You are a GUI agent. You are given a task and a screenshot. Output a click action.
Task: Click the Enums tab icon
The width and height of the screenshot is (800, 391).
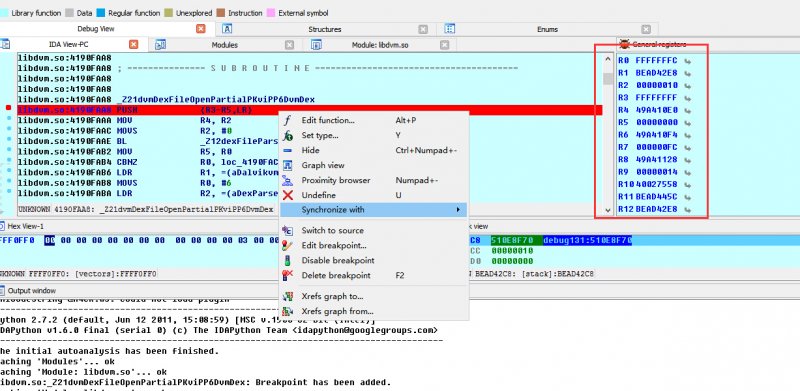449,29
